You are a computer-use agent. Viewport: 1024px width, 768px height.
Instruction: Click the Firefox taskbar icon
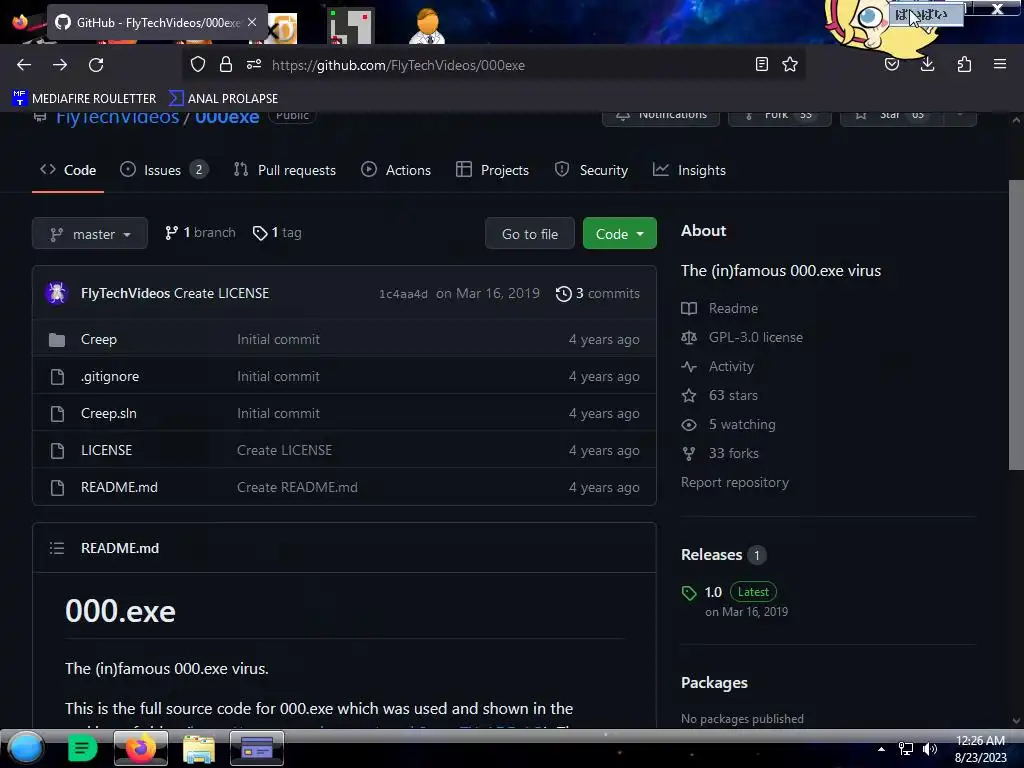tap(140, 748)
